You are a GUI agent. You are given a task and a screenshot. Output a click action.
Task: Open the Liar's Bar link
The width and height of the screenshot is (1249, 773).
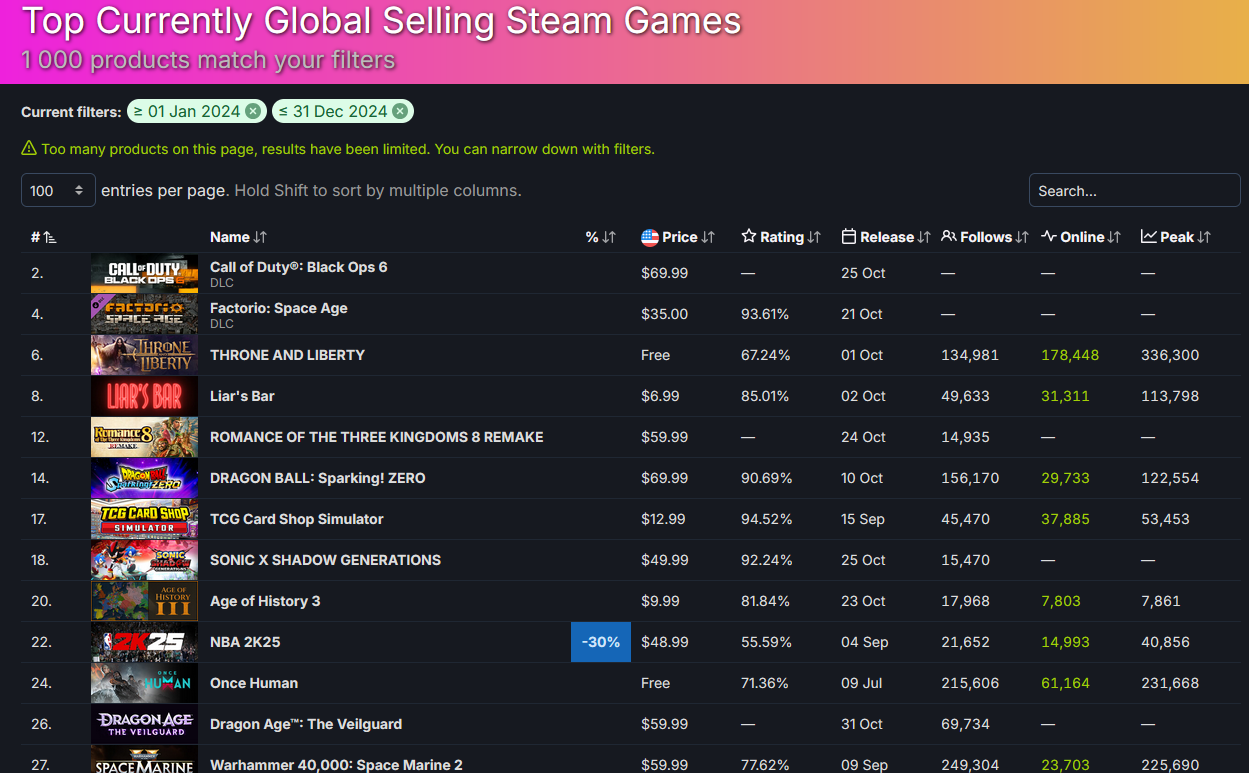pos(242,396)
